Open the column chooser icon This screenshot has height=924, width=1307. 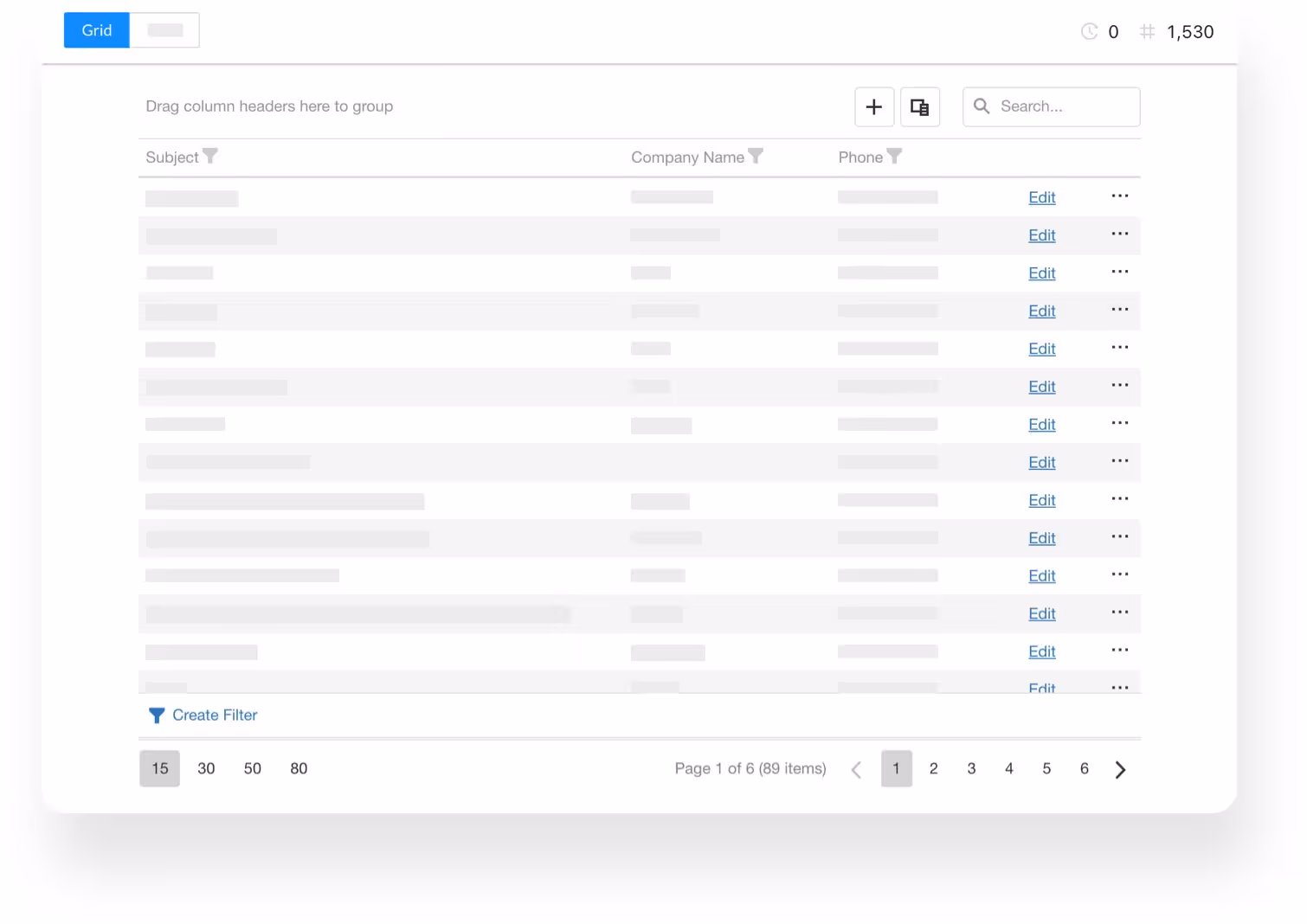click(919, 106)
